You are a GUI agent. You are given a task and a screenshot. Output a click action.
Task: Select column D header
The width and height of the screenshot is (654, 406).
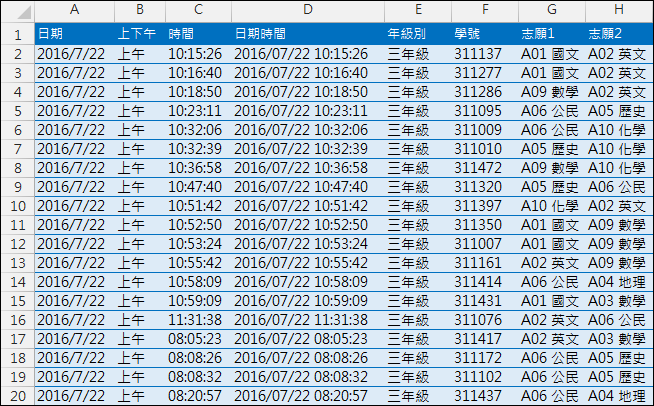(308, 11)
